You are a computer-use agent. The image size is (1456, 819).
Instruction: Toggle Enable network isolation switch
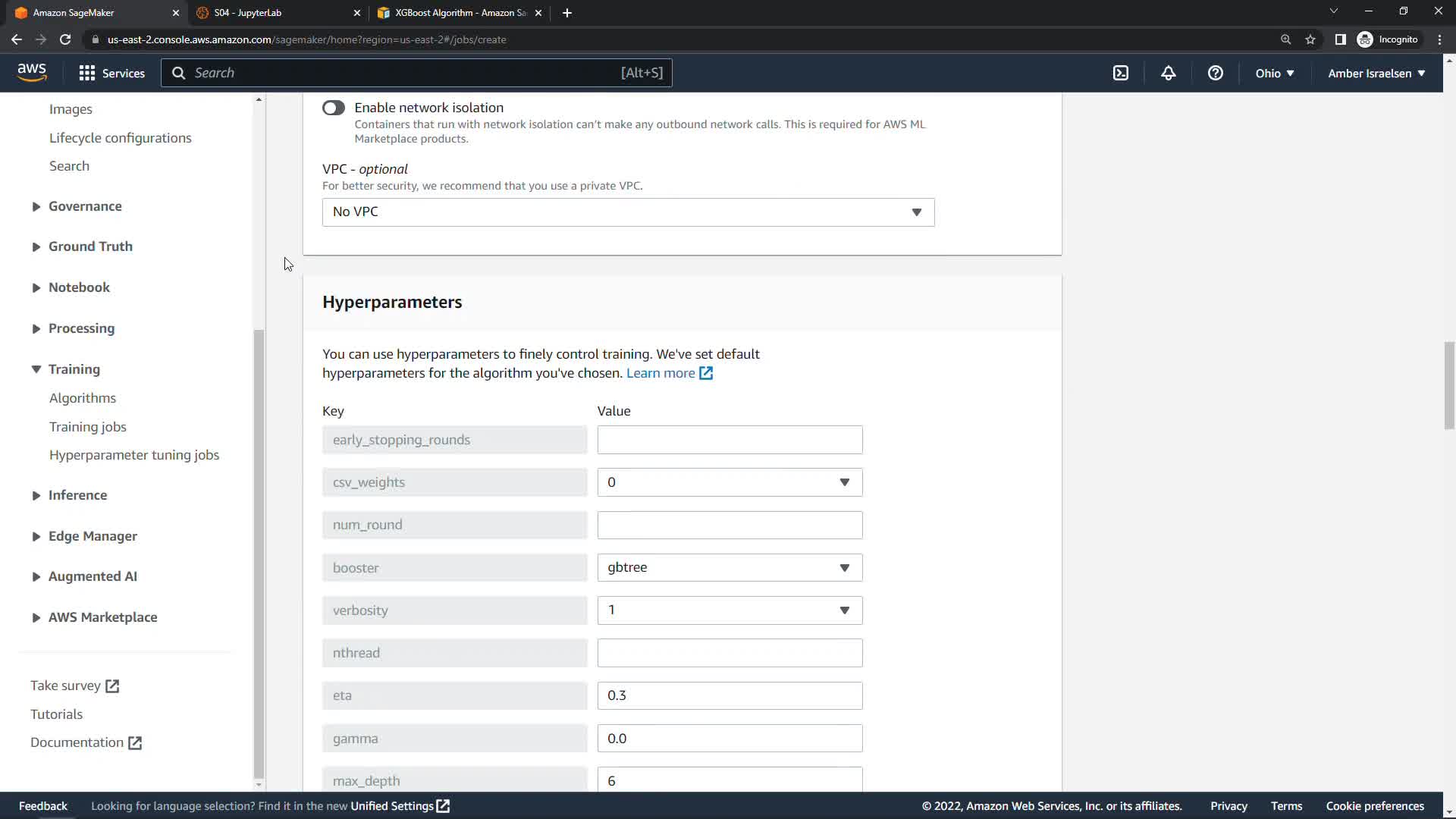coord(333,108)
